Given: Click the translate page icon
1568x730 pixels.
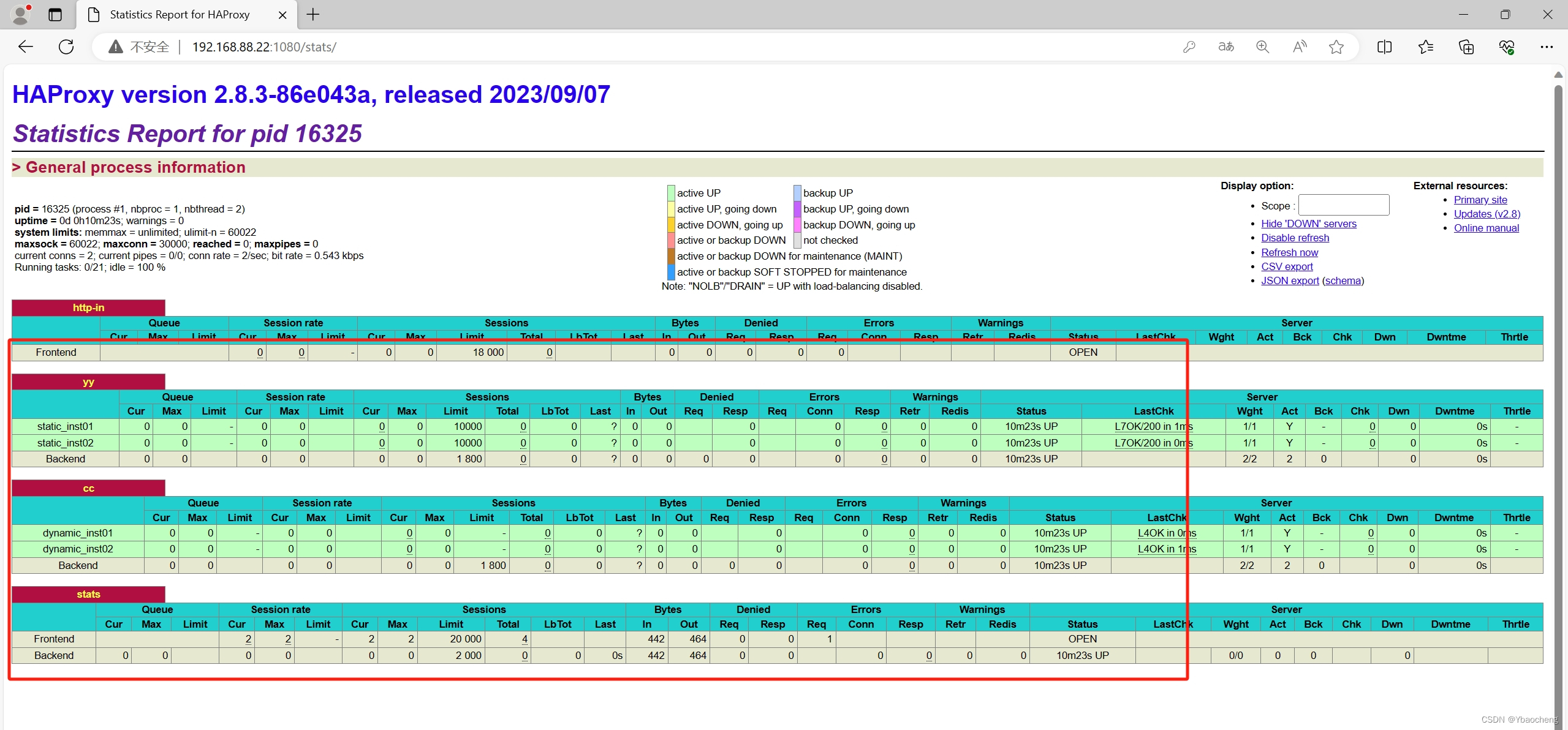Looking at the screenshot, I should [x=1226, y=47].
